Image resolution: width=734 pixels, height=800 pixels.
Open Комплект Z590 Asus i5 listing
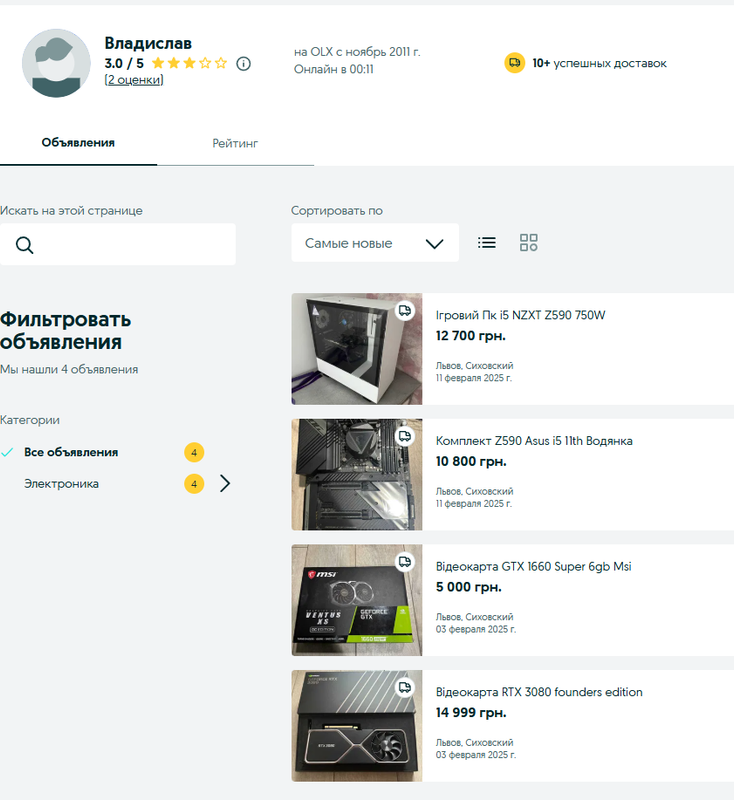point(534,441)
